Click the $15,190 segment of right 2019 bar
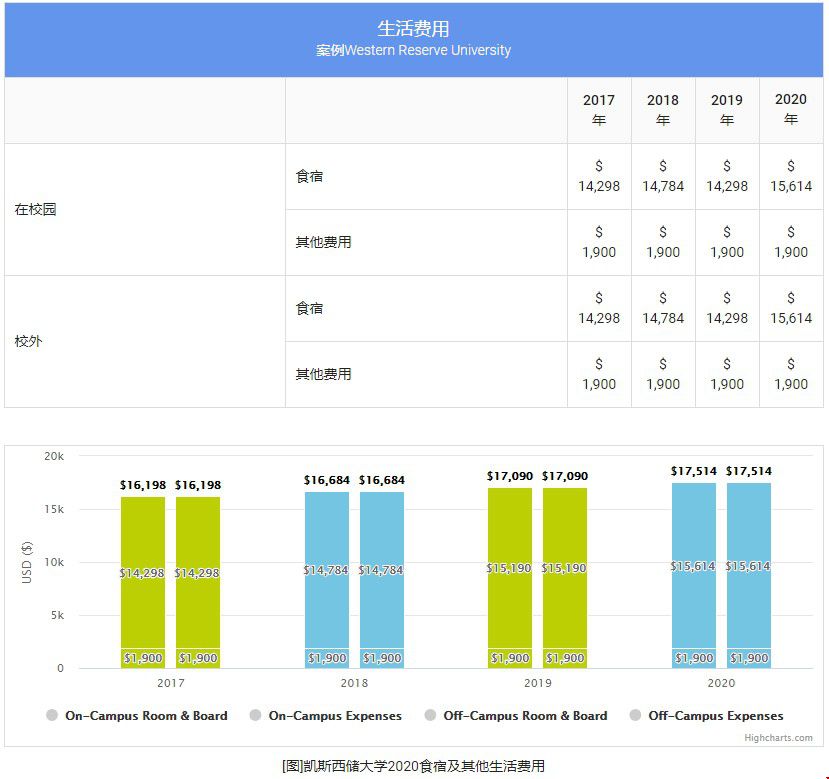The height and width of the screenshot is (779, 829). click(565, 568)
